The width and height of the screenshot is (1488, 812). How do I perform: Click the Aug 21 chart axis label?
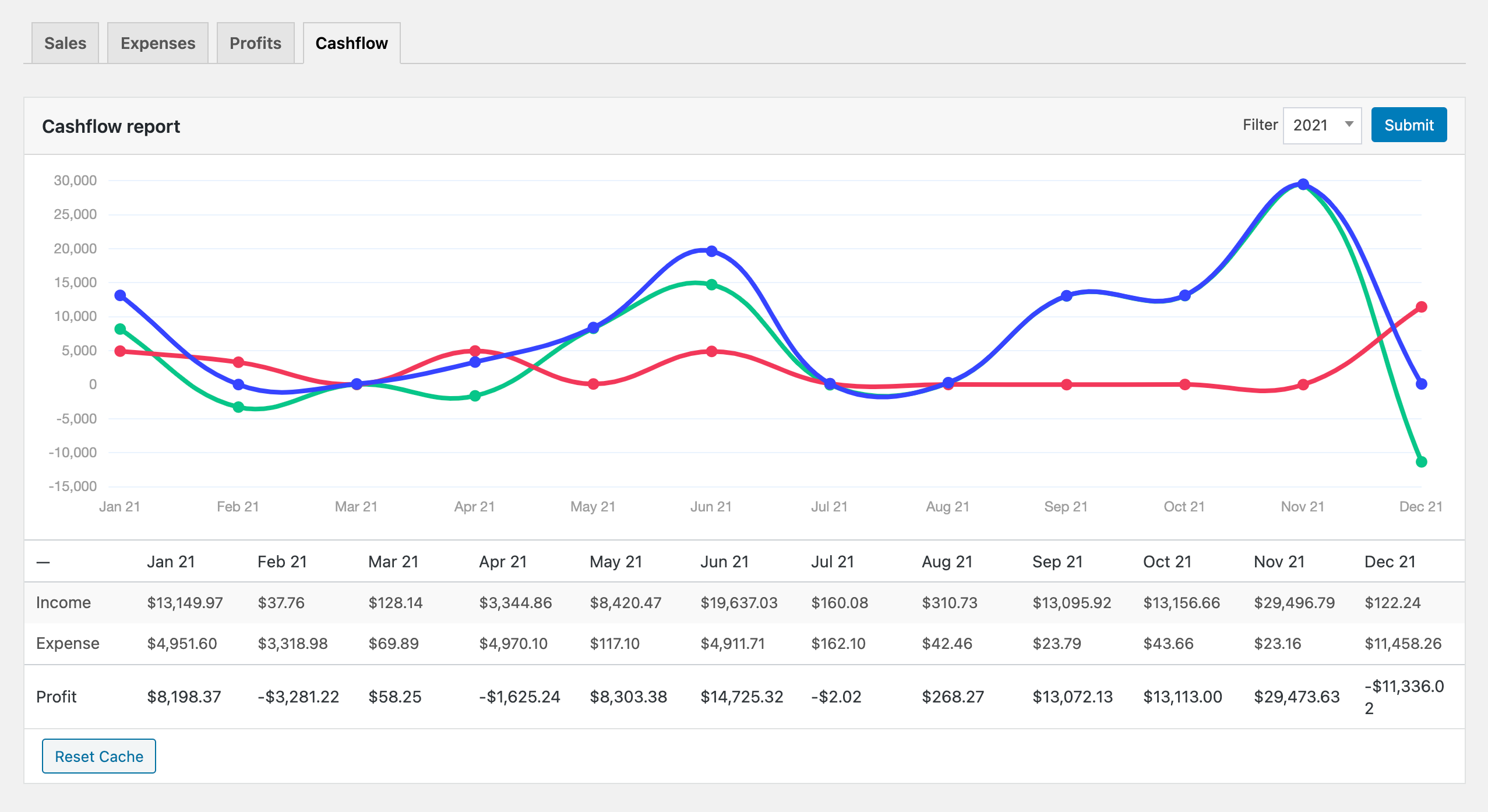pos(948,507)
